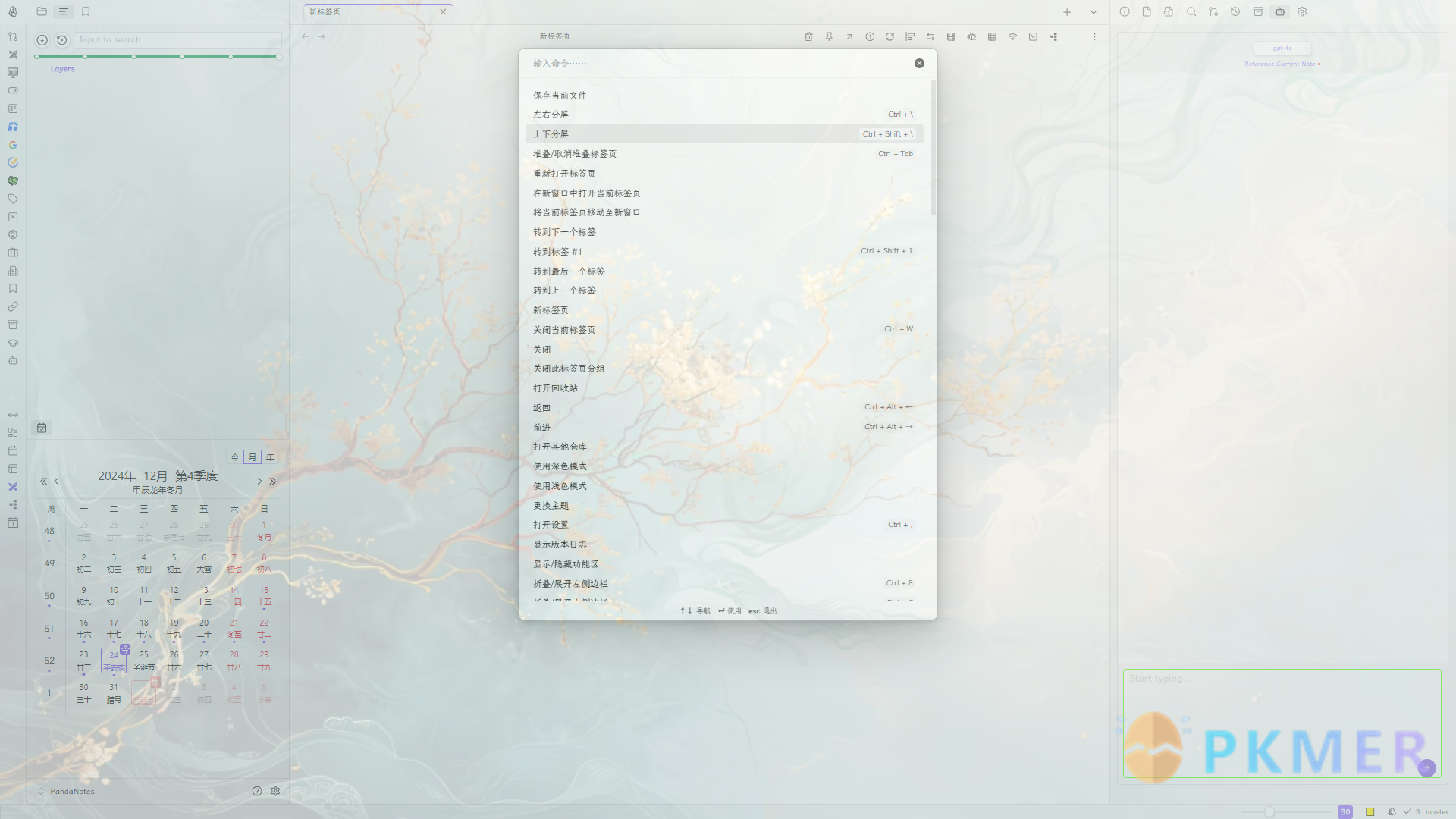Click the table grid icon in note toolbar
Screen dimensions: 1456x819
click(992, 36)
